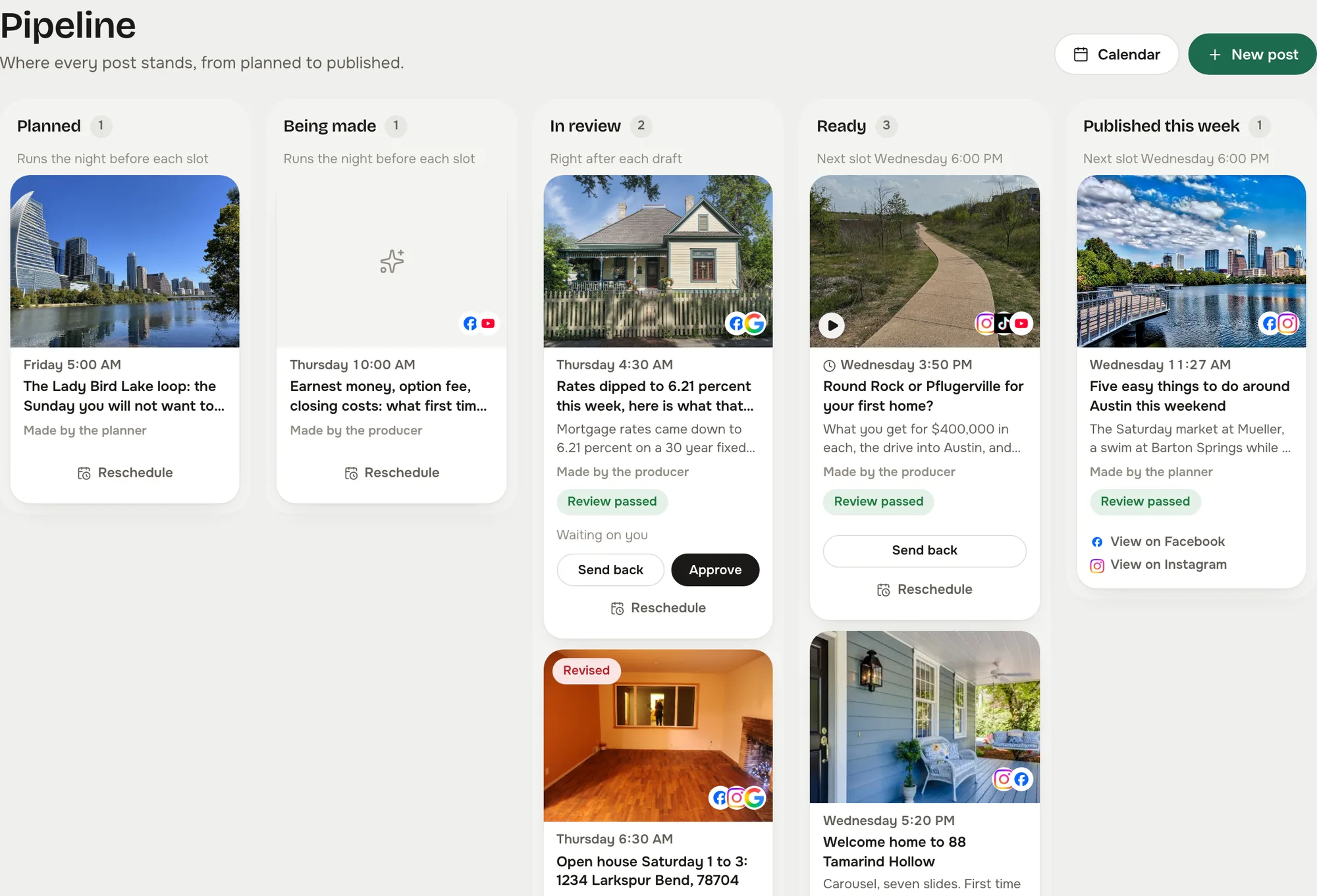This screenshot has width=1317, height=896.
Task: Click the YouTube icon on Round Rock card
Action: coord(1021,323)
